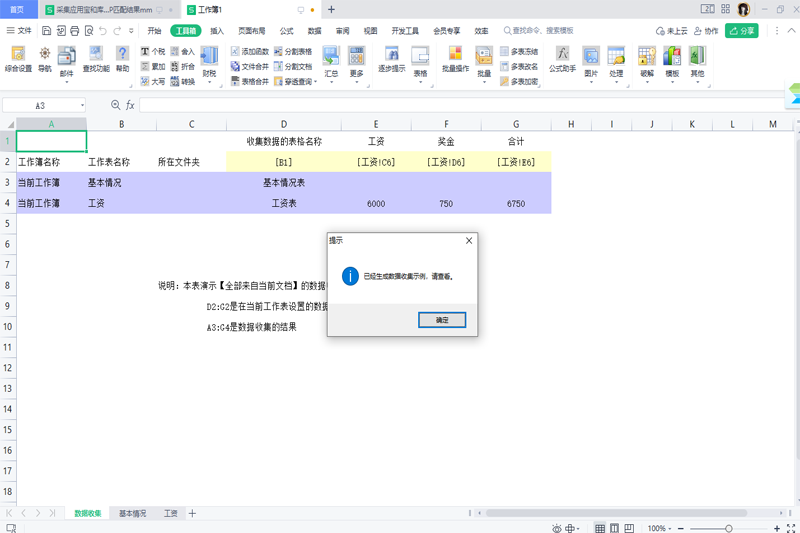This screenshot has height=533, width=800.
Task: Click the 帮助 help icon
Action: pyautogui.click(x=122, y=58)
